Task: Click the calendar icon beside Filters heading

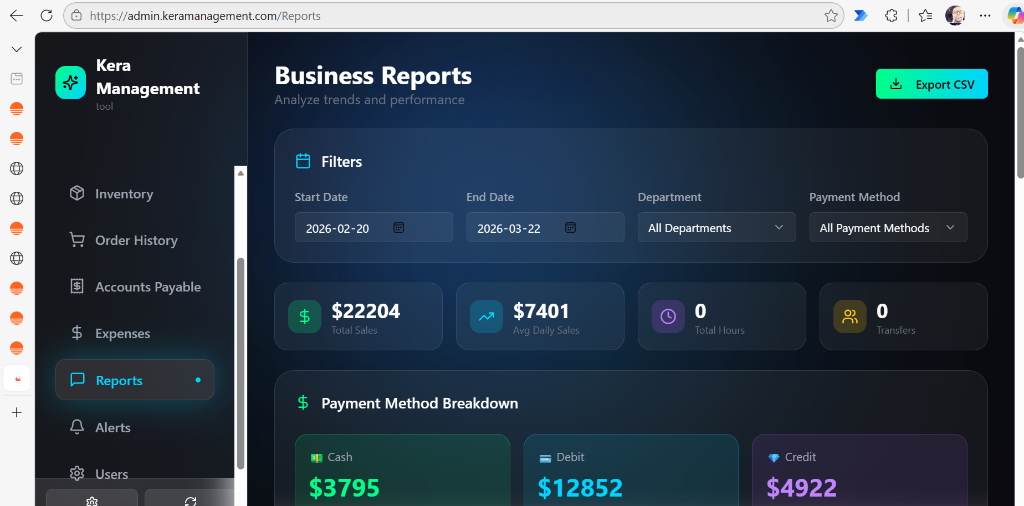Action: (x=303, y=161)
